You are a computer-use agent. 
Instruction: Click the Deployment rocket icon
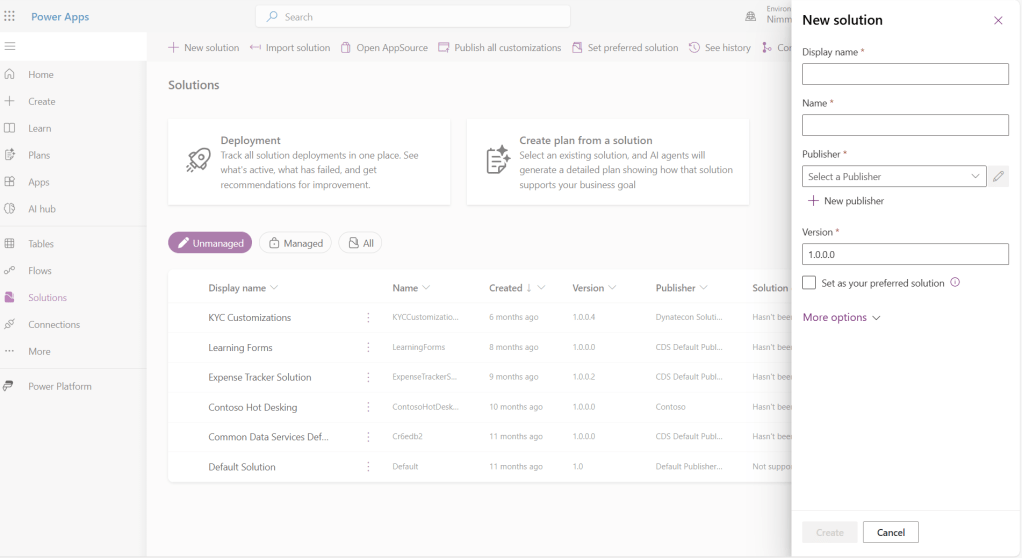198,160
